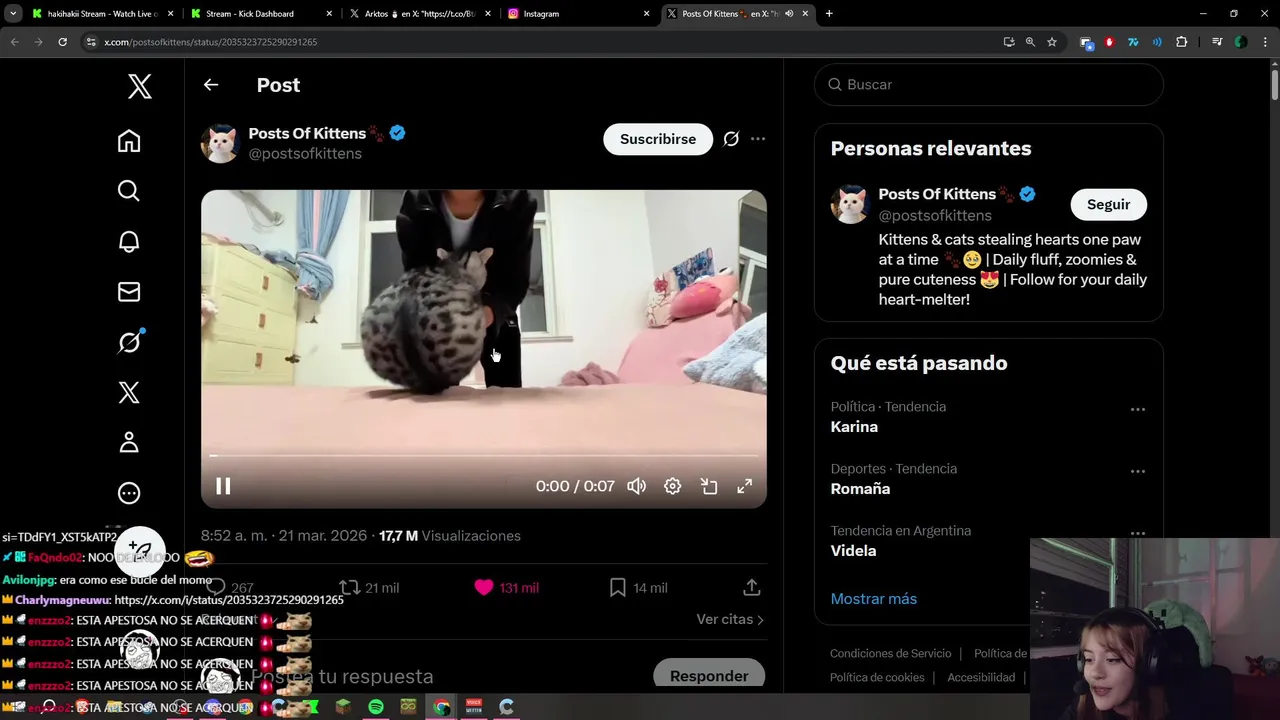Open Messages envelope in sidebar
Image resolution: width=1280 pixels, height=720 pixels.
tap(129, 292)
